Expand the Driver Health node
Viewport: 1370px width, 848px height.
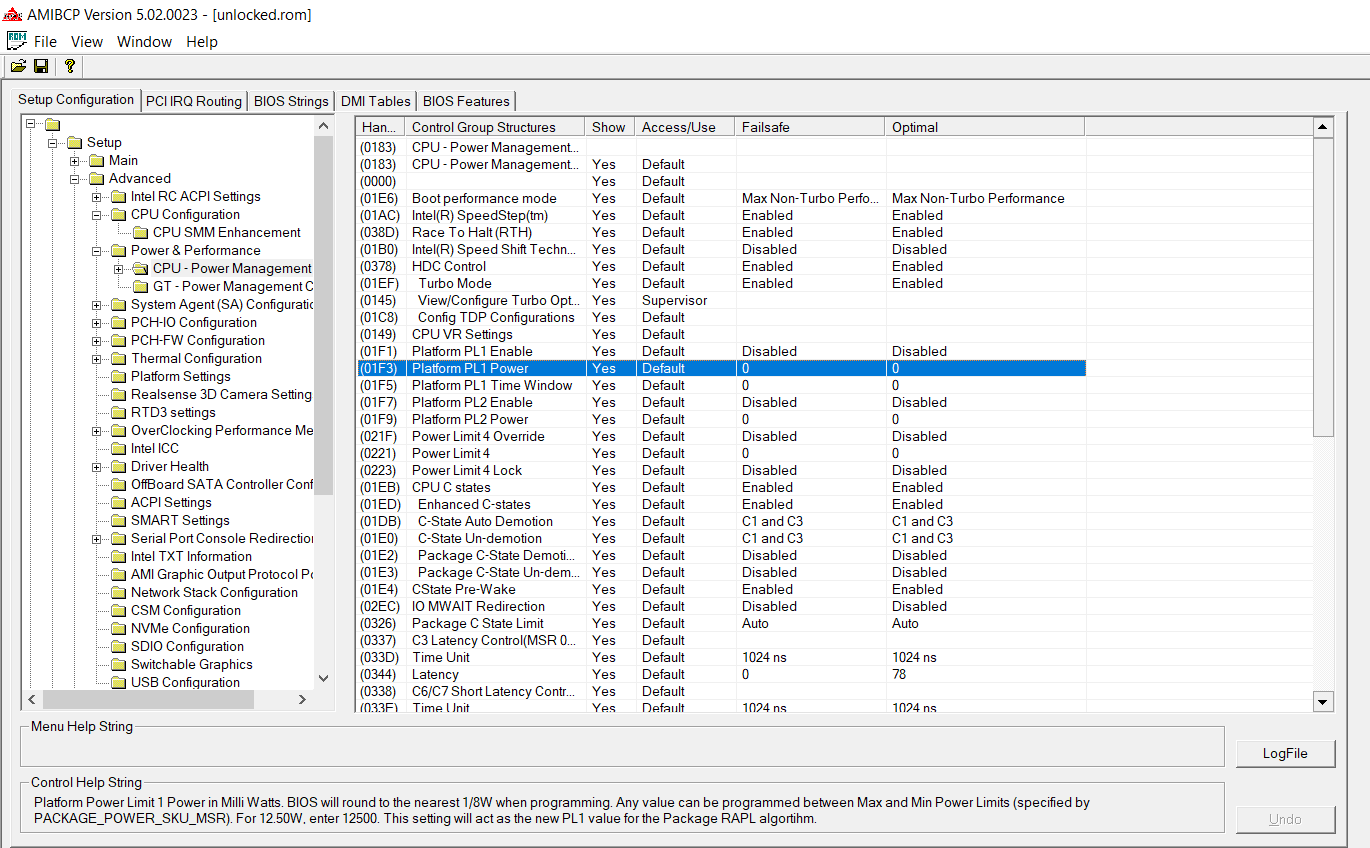pyautogui.click(x=97, y=467)
